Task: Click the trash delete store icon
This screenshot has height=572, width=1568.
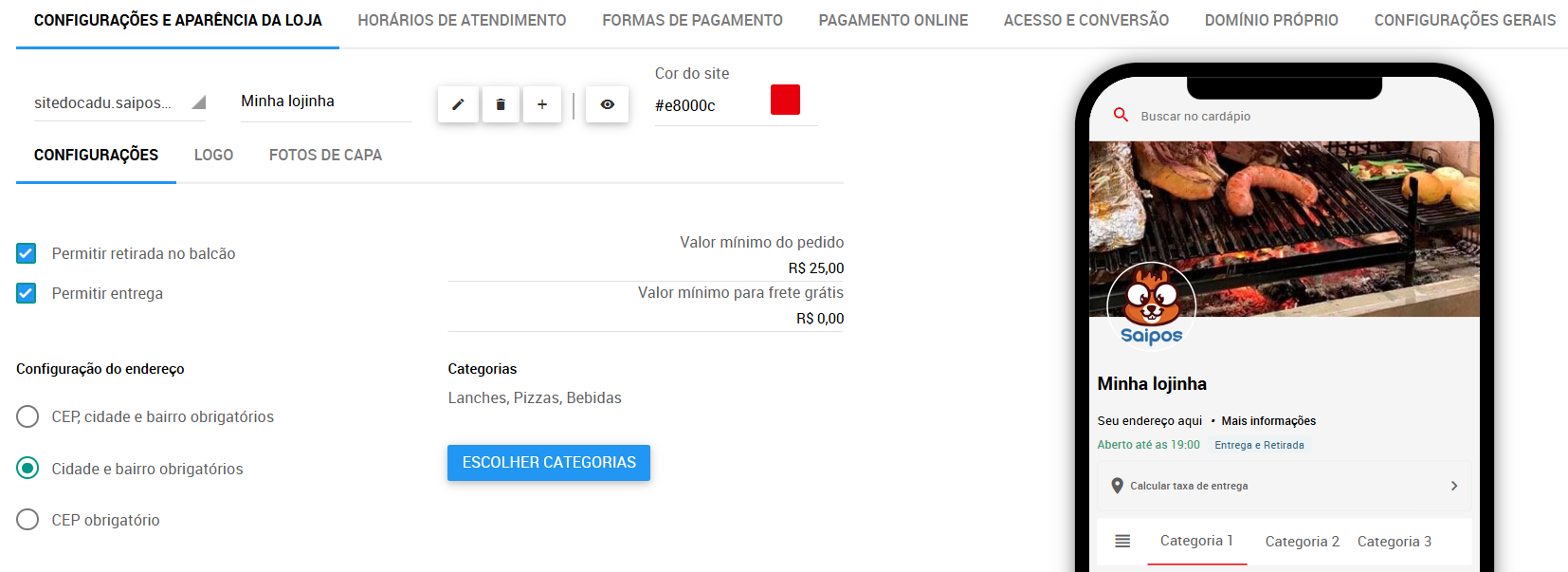Action: [x=501, y=104]
